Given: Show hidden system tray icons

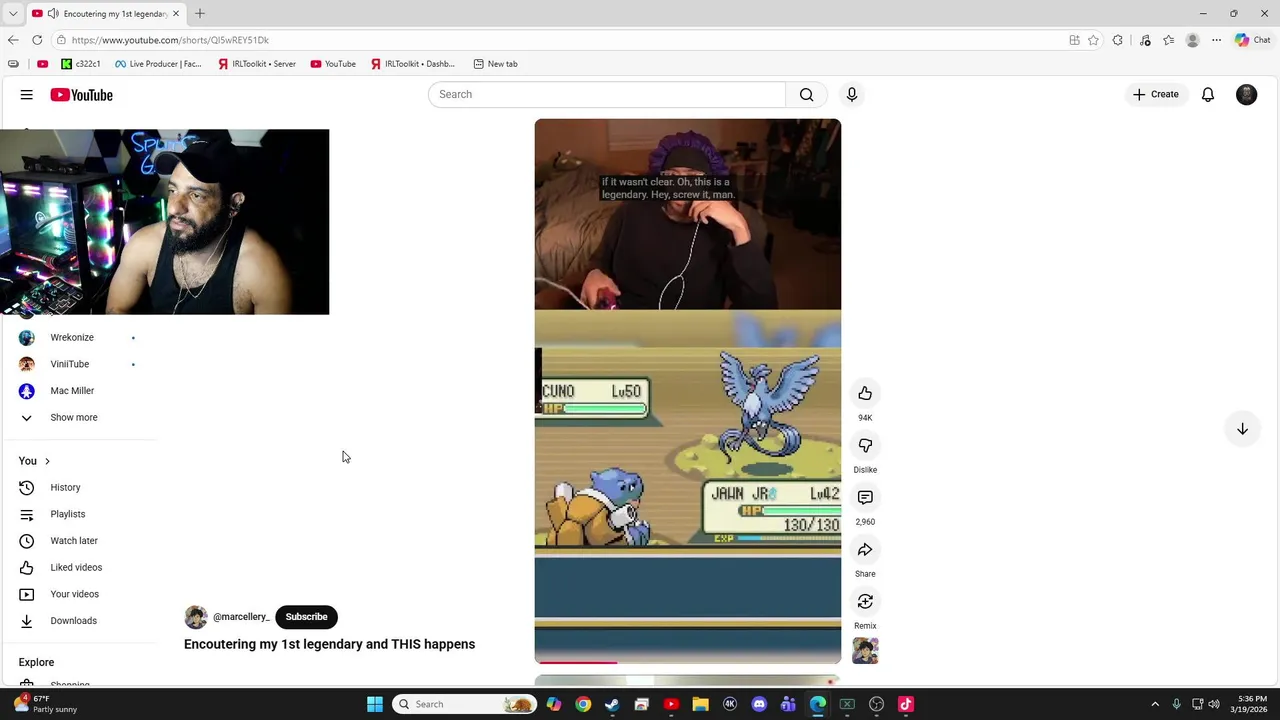Looking at the screenshot, I should pyautogui.click(x=1155, y=704).
